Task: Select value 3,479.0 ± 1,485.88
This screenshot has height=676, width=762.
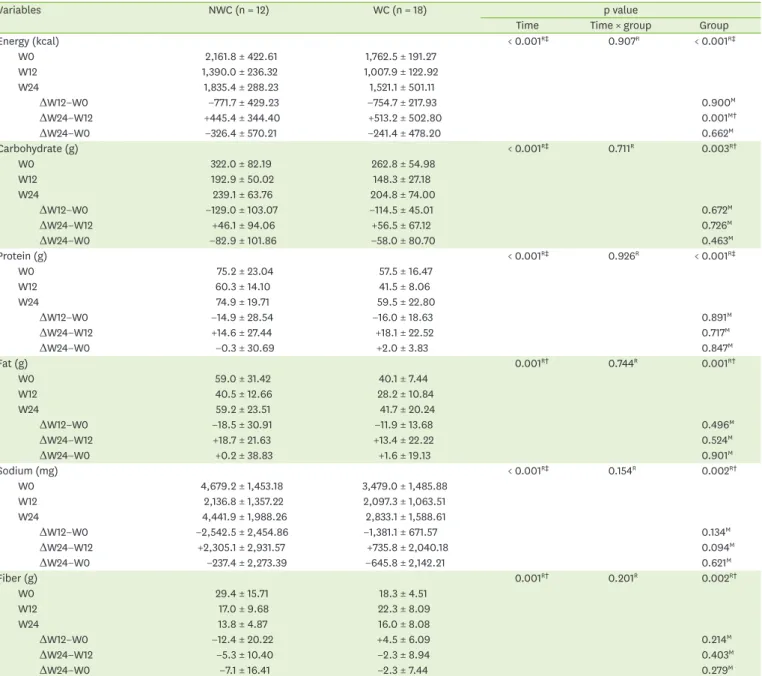Action: [405, 486]
